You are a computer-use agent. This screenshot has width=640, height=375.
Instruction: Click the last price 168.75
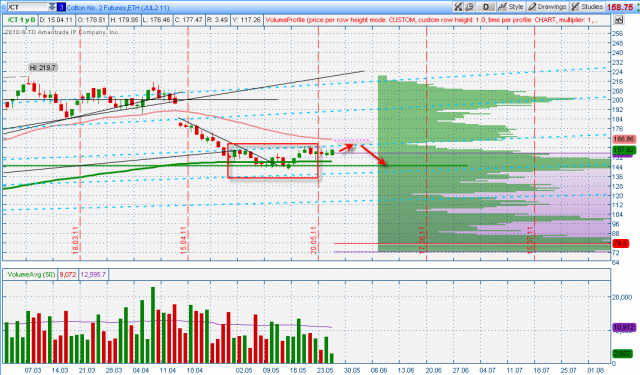click(620, 7)
